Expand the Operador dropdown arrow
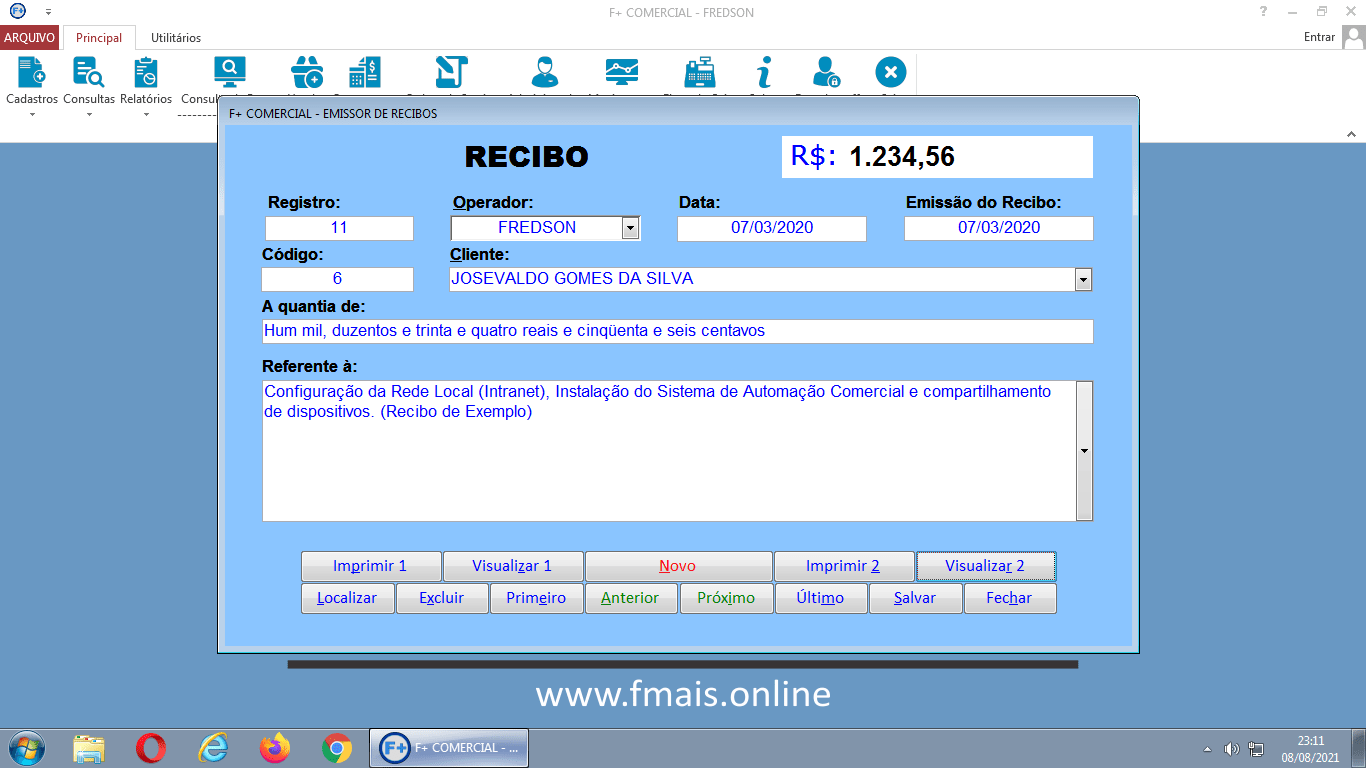 (630, 228)
